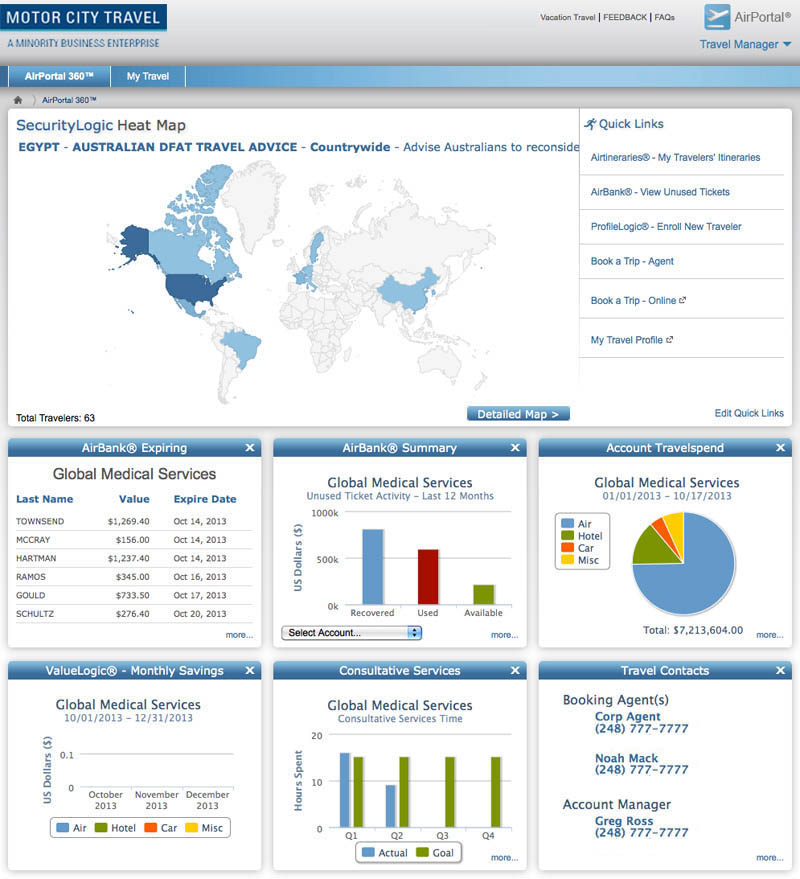800x879 pixels.
Task: Click more link in Consultative Services panel
Action: pyautogui.click(x=504, y=858)
